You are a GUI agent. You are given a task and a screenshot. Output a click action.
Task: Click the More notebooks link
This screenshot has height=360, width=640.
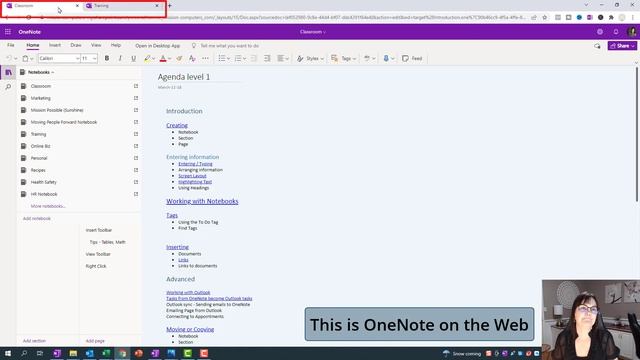pyautogui.click(x=48, y=206)
